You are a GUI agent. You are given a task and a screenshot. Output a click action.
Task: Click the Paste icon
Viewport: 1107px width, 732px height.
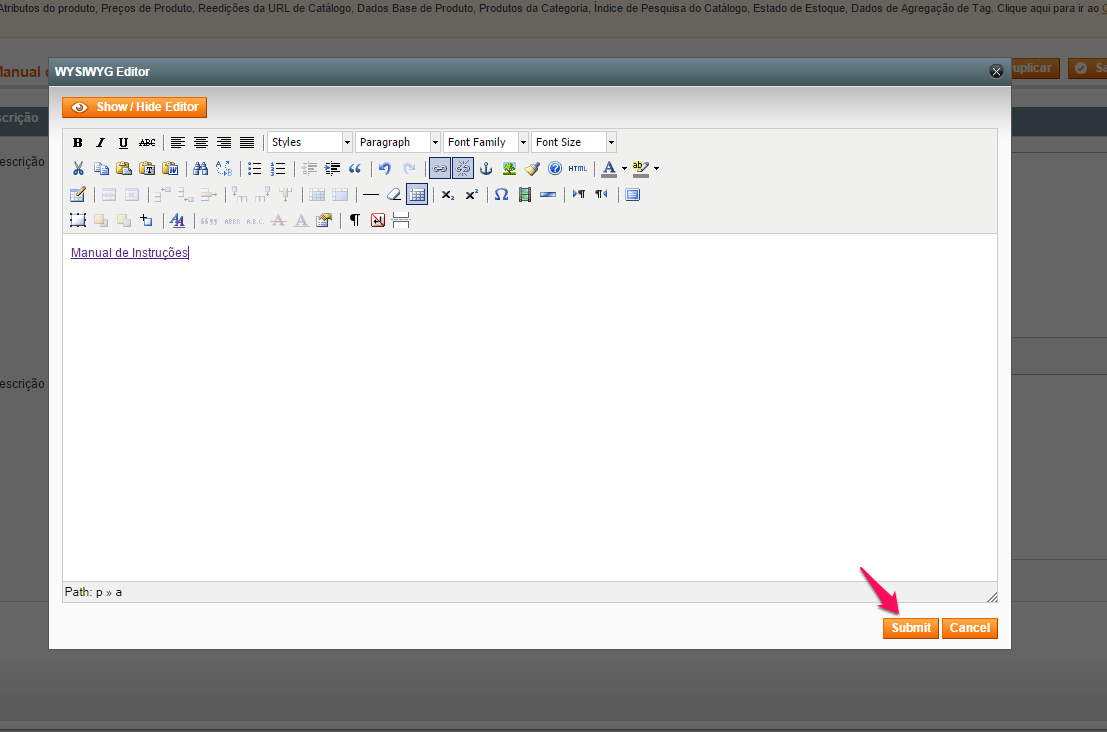coord(124,168)
